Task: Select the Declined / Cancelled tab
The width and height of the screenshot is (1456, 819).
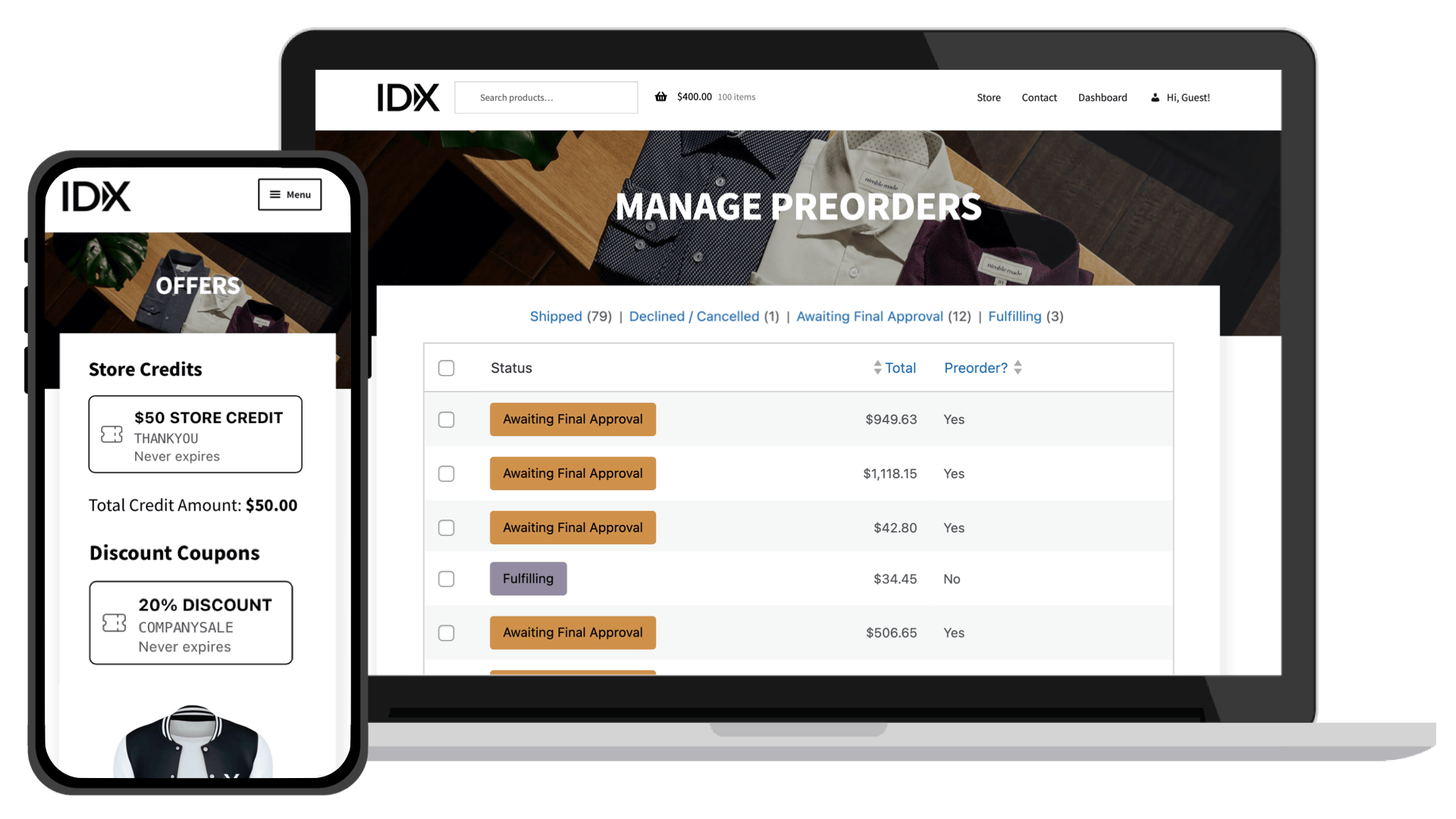Action: coord(694,316)
